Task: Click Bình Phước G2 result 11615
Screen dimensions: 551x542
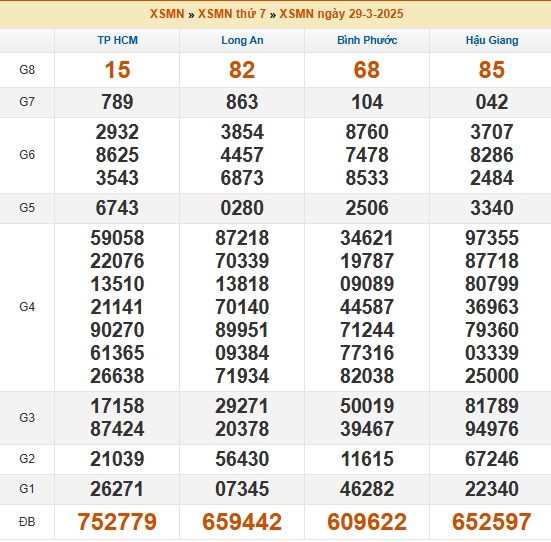Action: (x=367, y=459)
